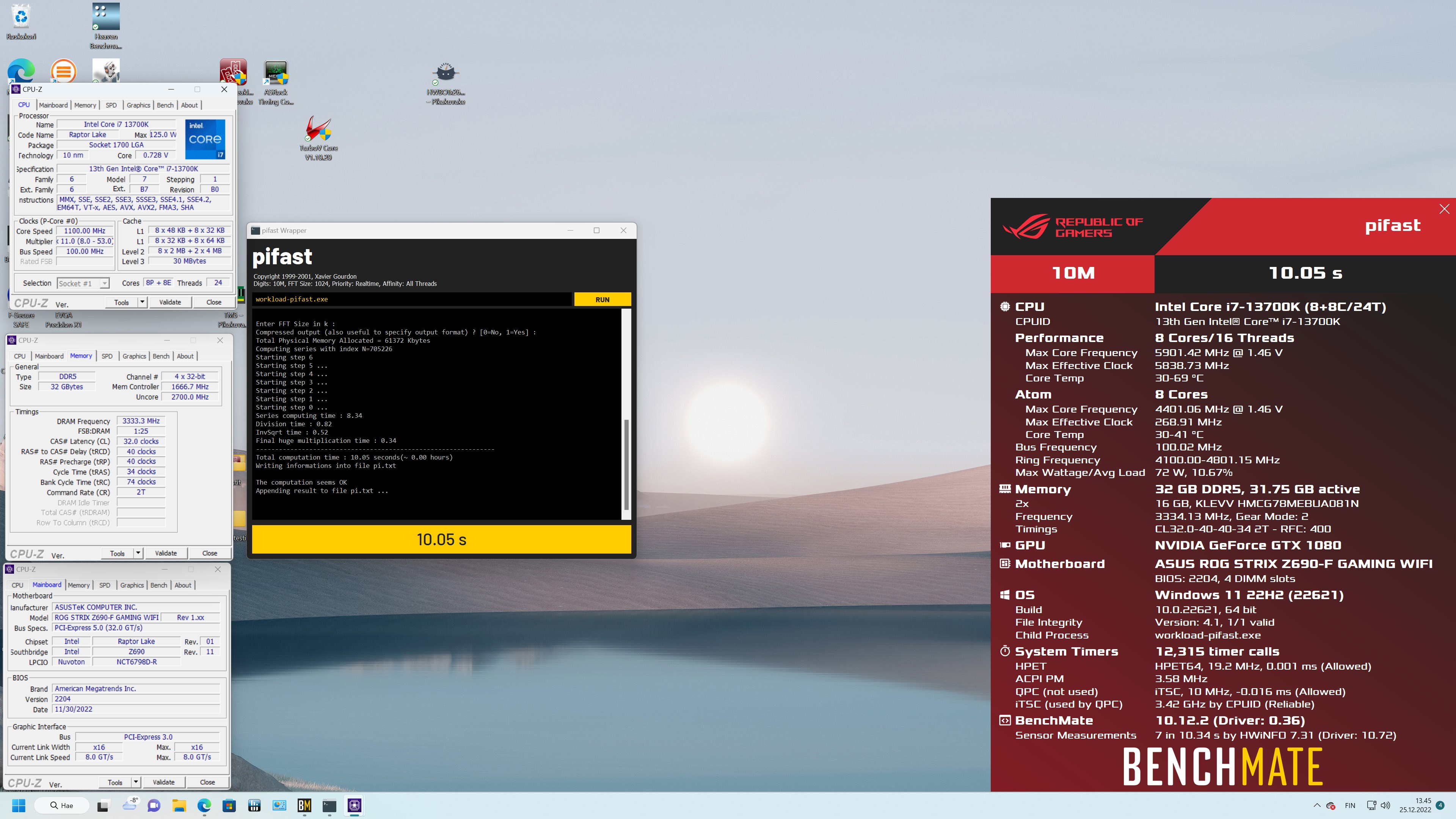The height and width of the screenshot is (819, 1456).
Task: Open Graphics tab in middle CPU-Z window
Action: (x=134, y=356)
